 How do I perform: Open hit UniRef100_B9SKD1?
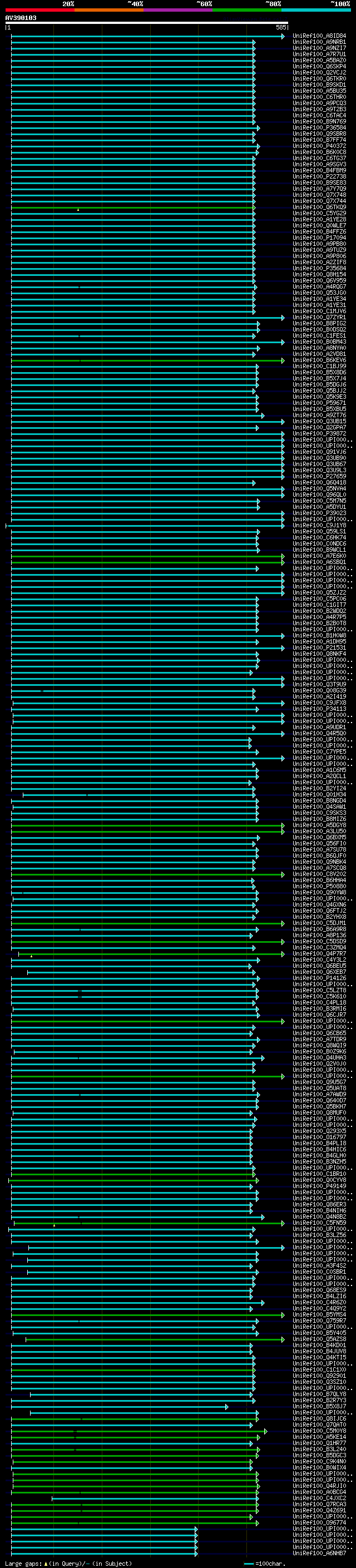tap(319, 85)
